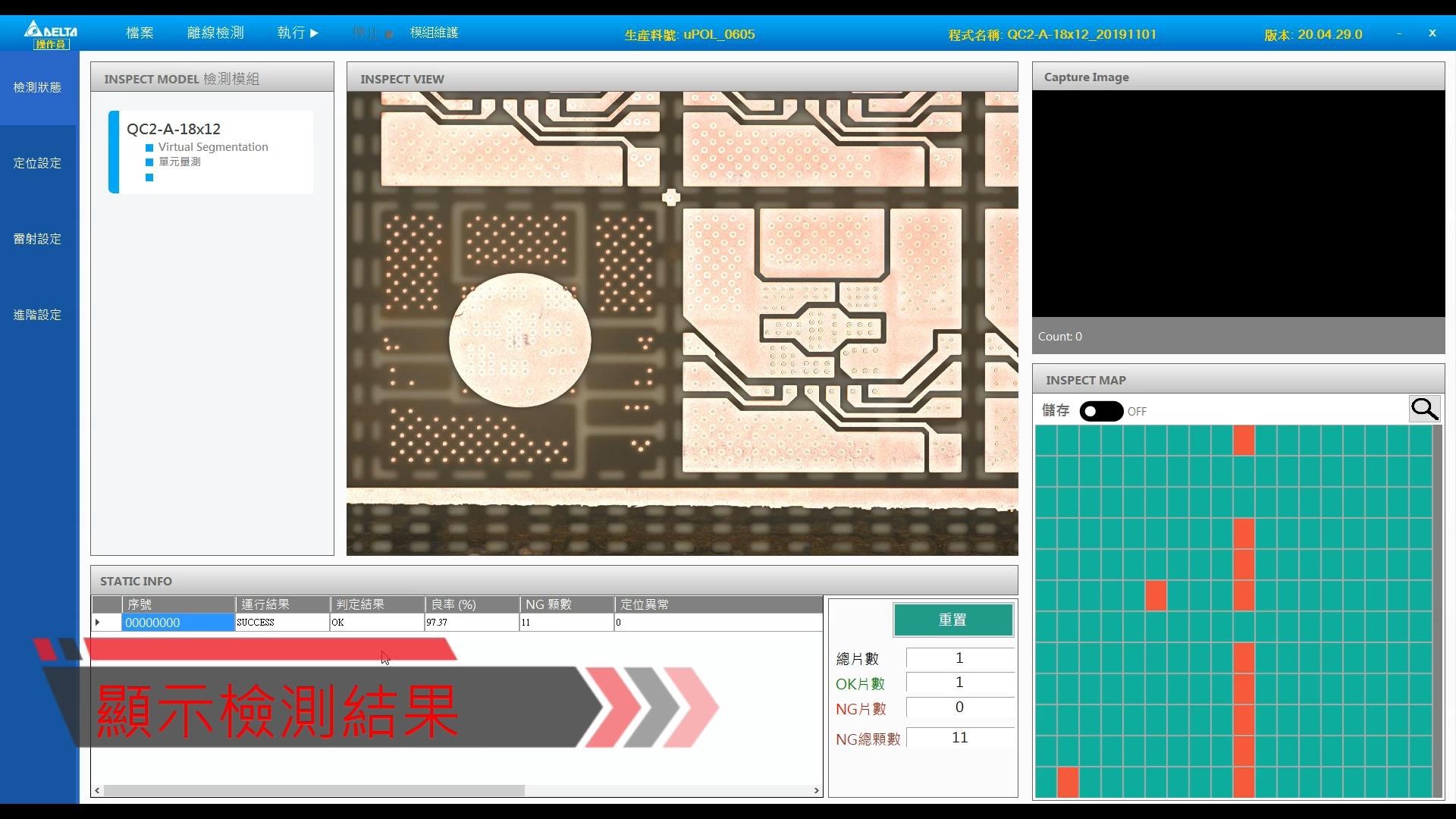The image size is (1456, 819).
Task: Switch to the 定位設定 sidebar tab
Action: pos(37,163)
